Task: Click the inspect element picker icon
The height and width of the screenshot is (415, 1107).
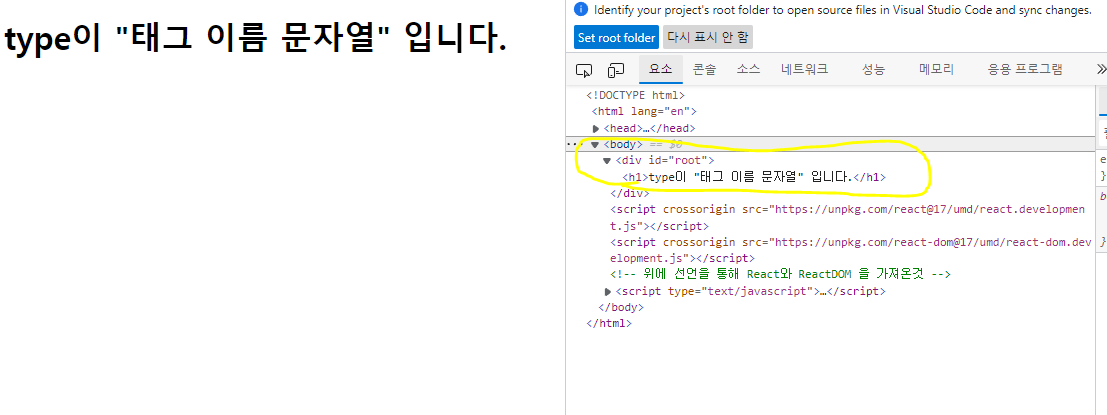Action: pyautogui.click(x=584, y=70)
